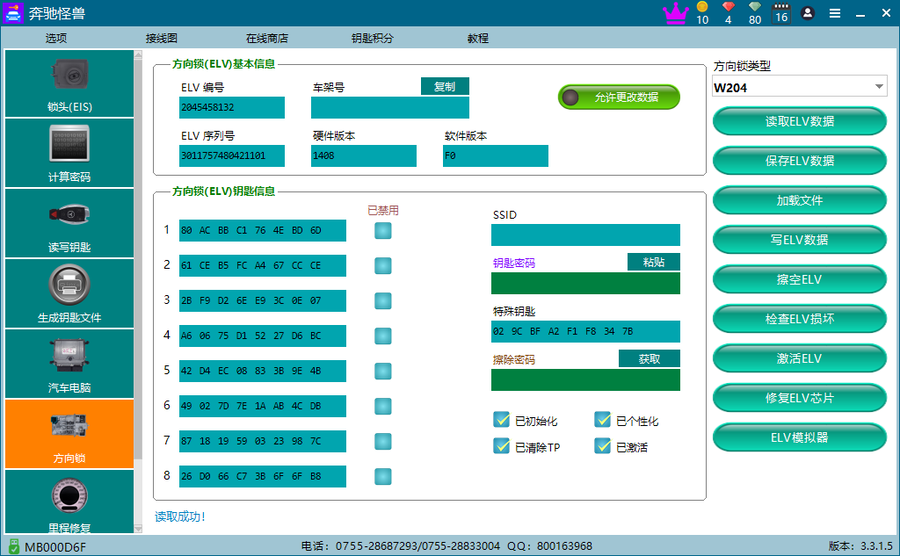Click the calendar icon showing 16
Image resolution: width=900 pixels, height=556 pixels.
coord(781,13)
